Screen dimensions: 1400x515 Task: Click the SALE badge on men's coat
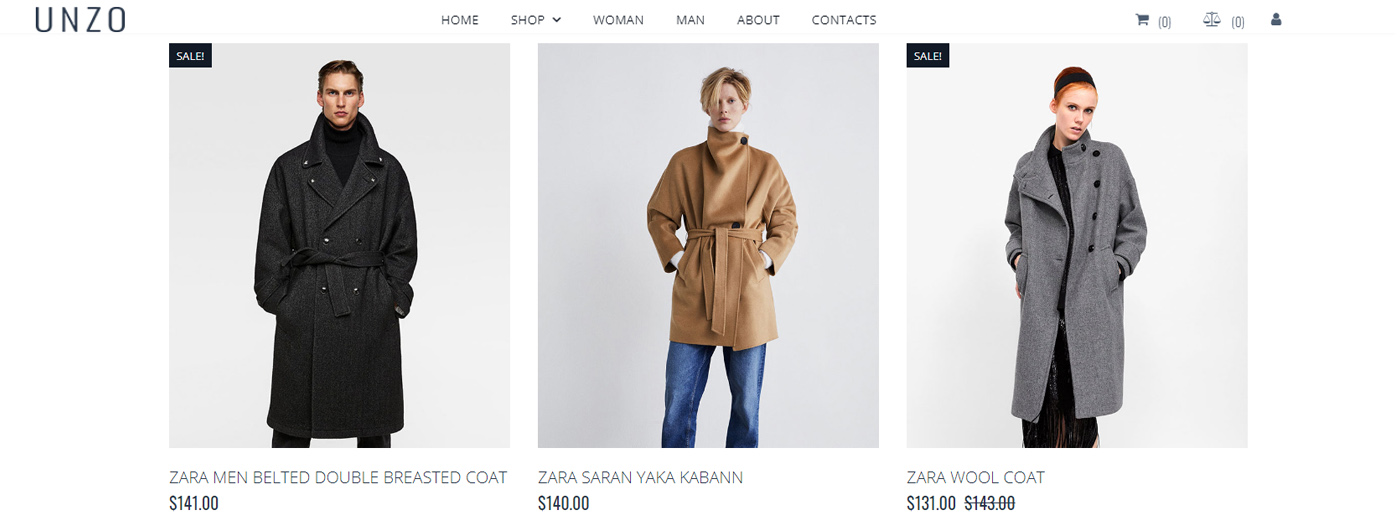(x=190, y=56)
